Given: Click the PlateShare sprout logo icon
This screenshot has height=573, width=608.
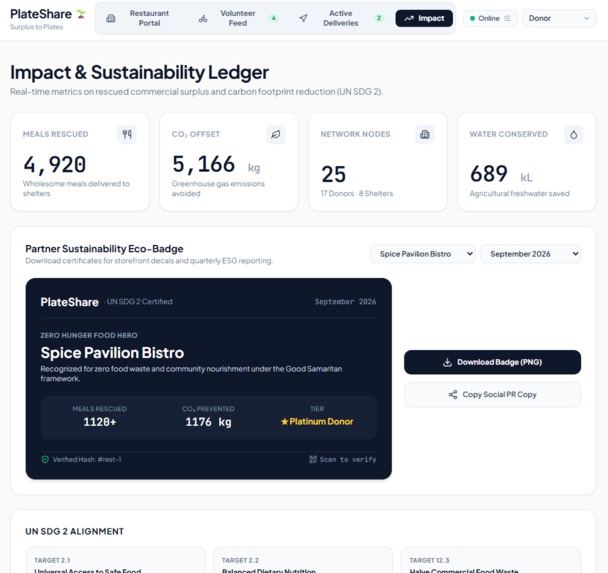Looking at the screenshot, I should coord(81,14).
